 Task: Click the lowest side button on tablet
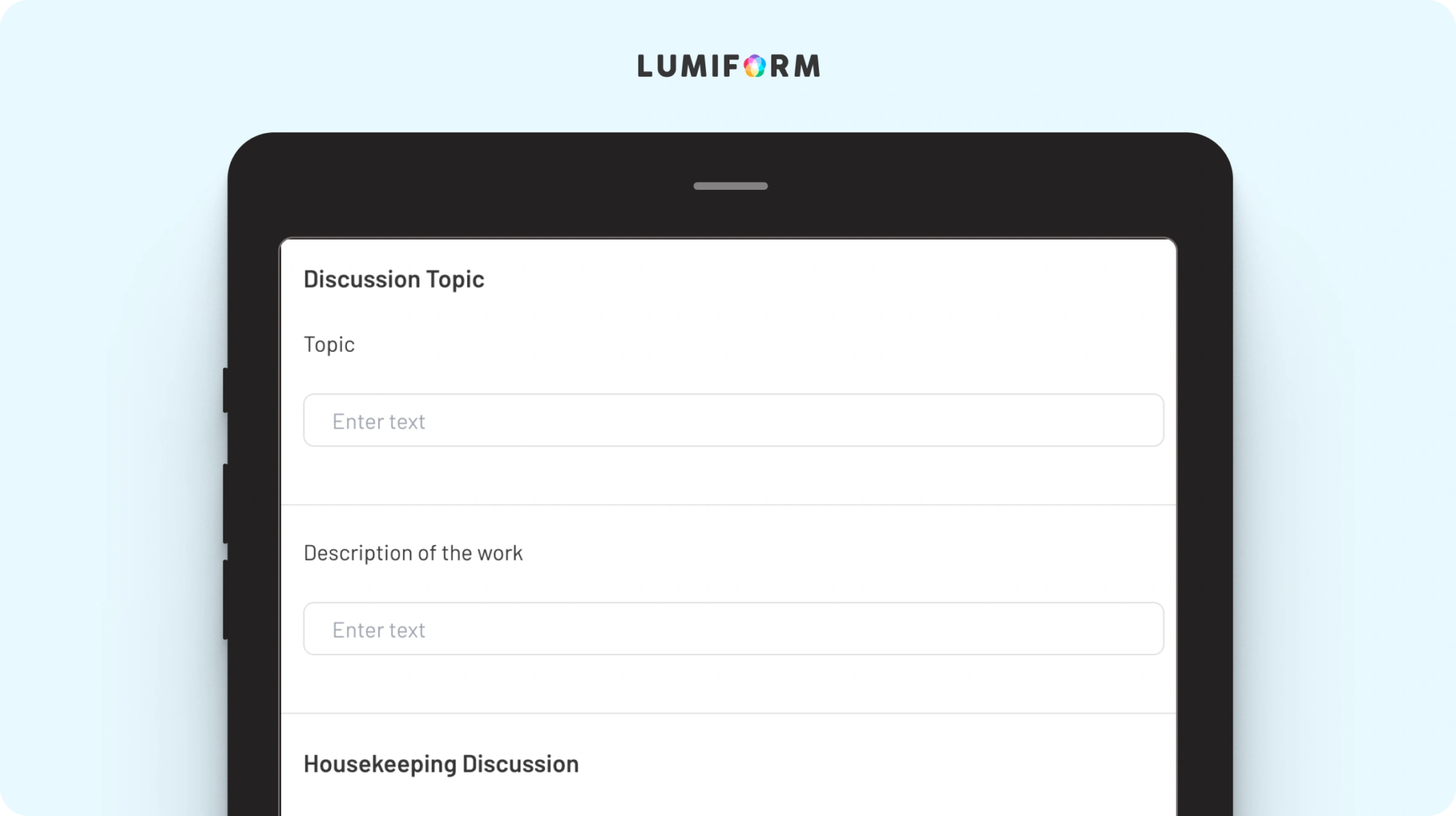point(225,600)
